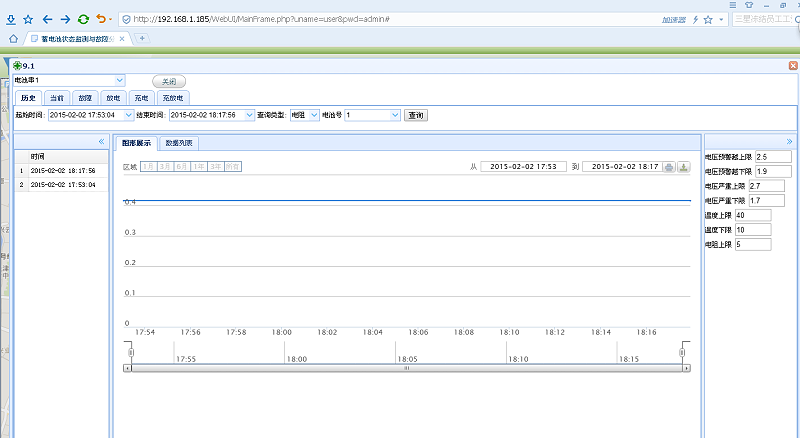
Task: Click the green browser refresh icon
Action: (83, 19)
